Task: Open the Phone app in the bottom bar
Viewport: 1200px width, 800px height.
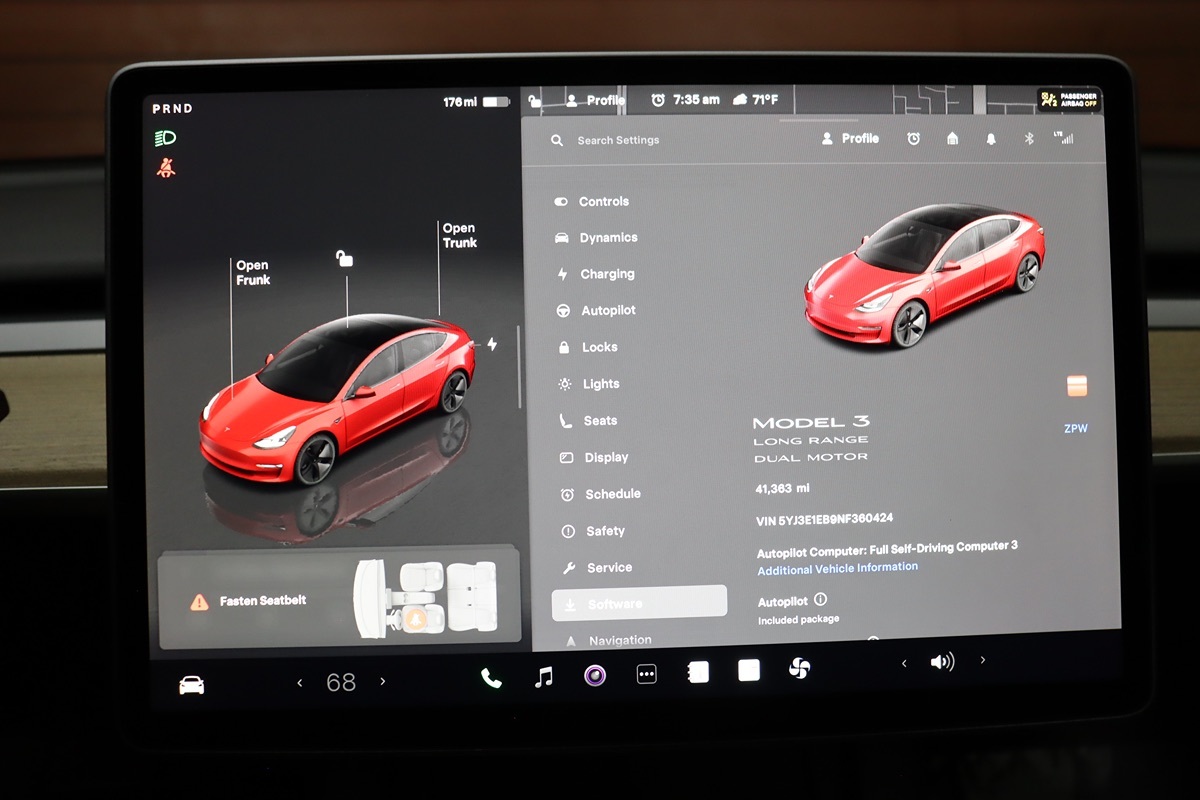Action: pos(491,678)
